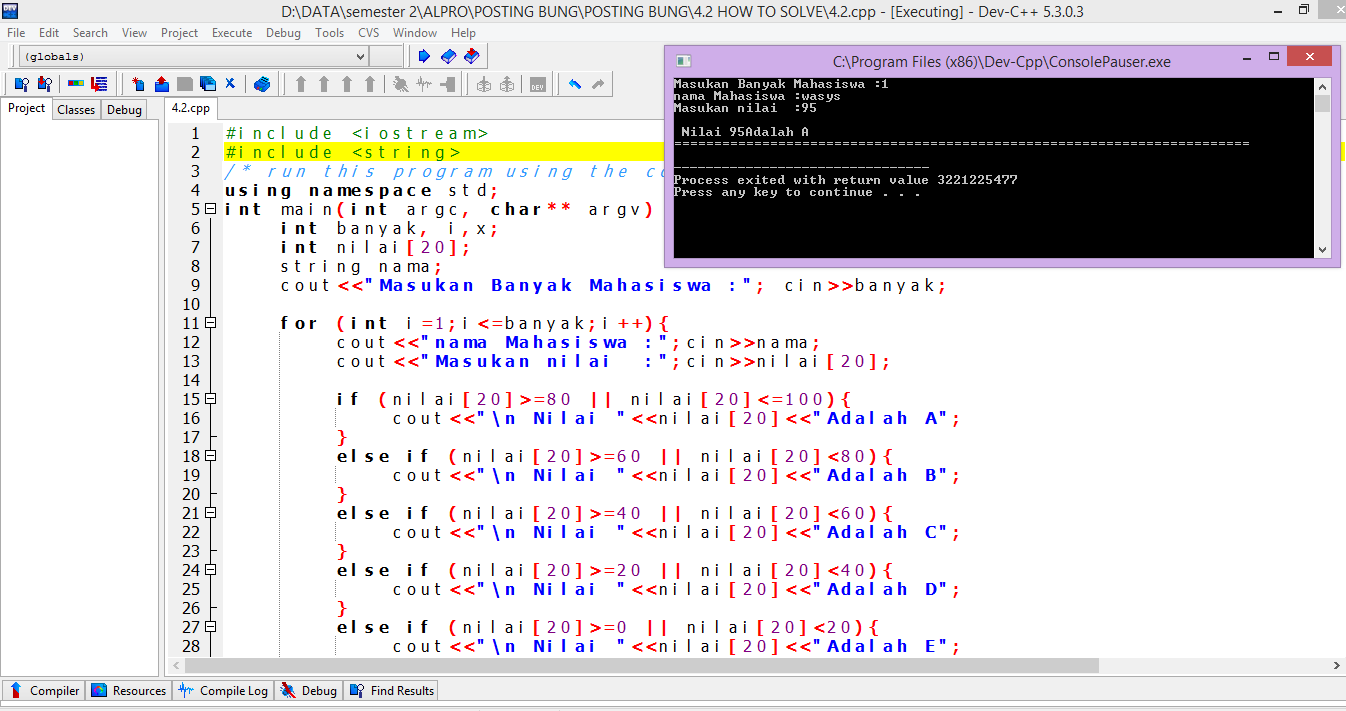1346x711 pixels.
Task: Click the blue book bookmark icon
Action: tap(447, 56)
